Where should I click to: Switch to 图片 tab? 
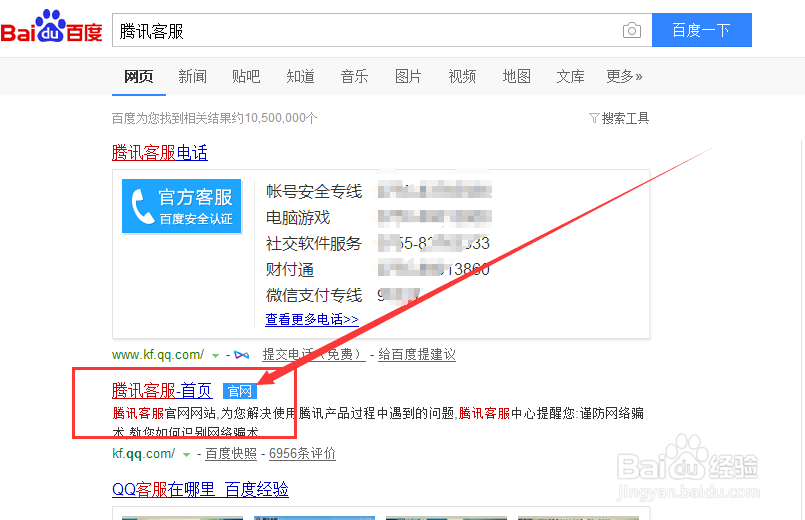[408, 76]
